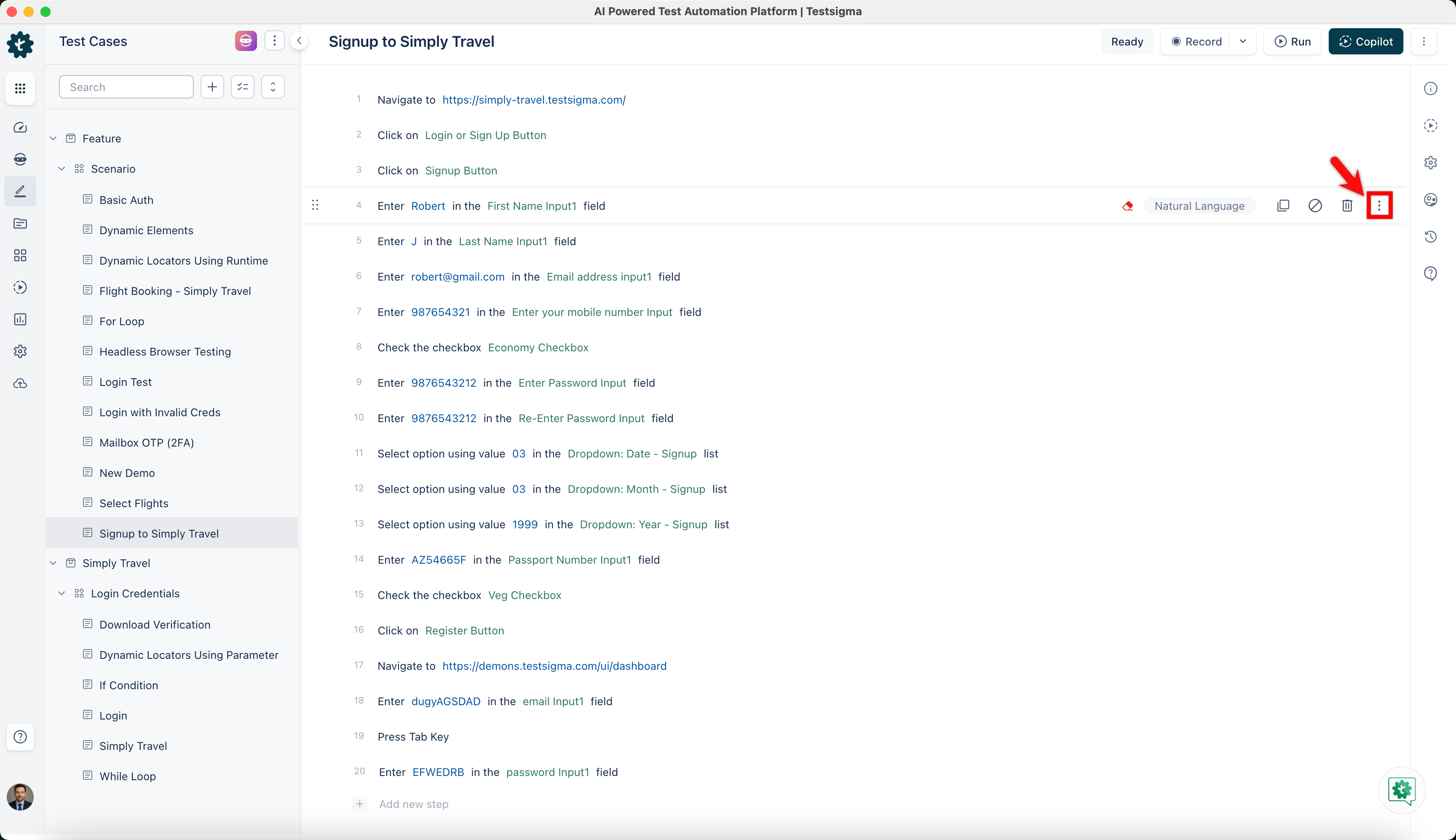Collapse the Simply Travel folder

(53, 563)
